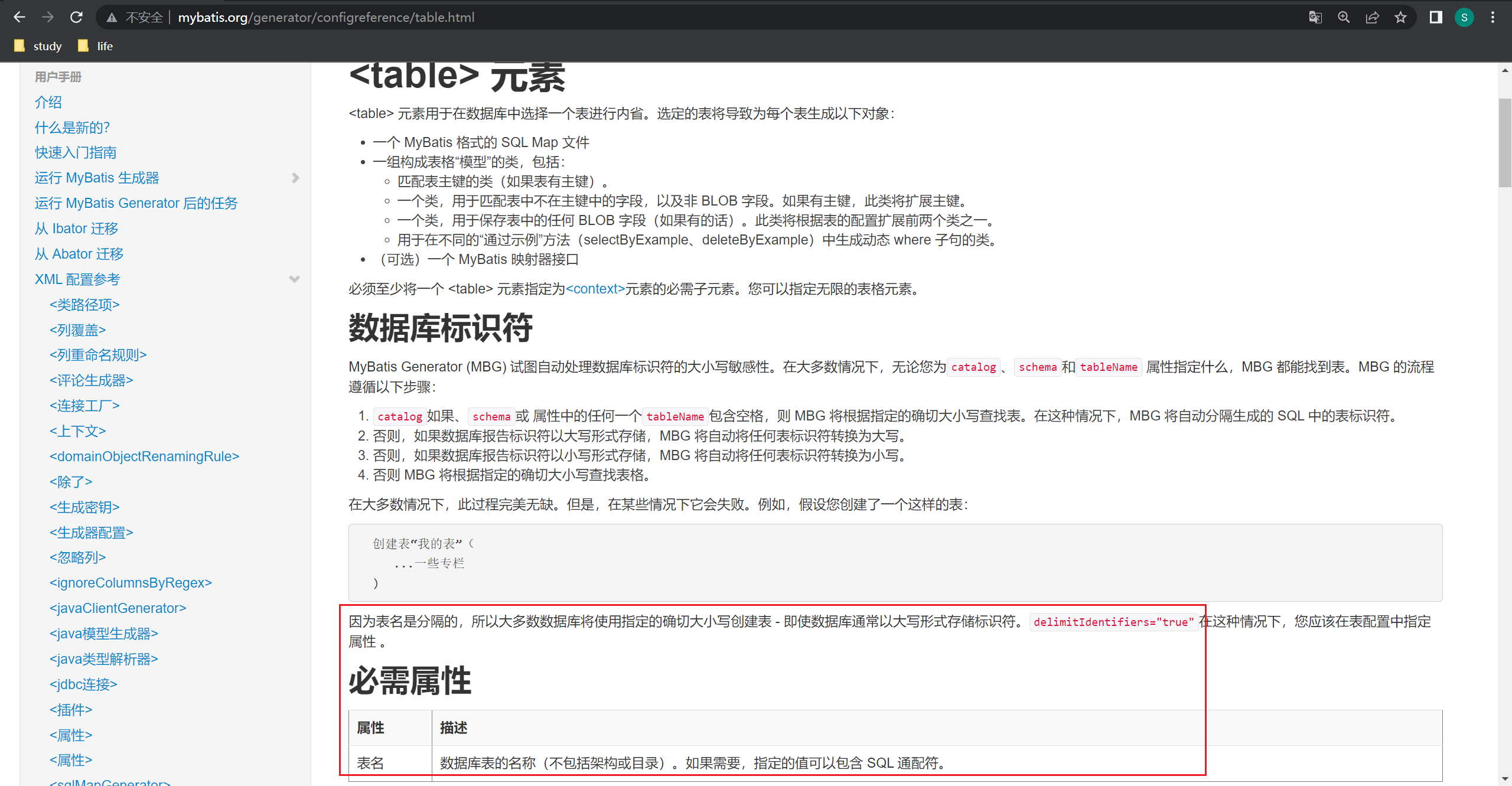Toggle the browser side panel
1512x786 pixels.
[x=1436, y=17]
